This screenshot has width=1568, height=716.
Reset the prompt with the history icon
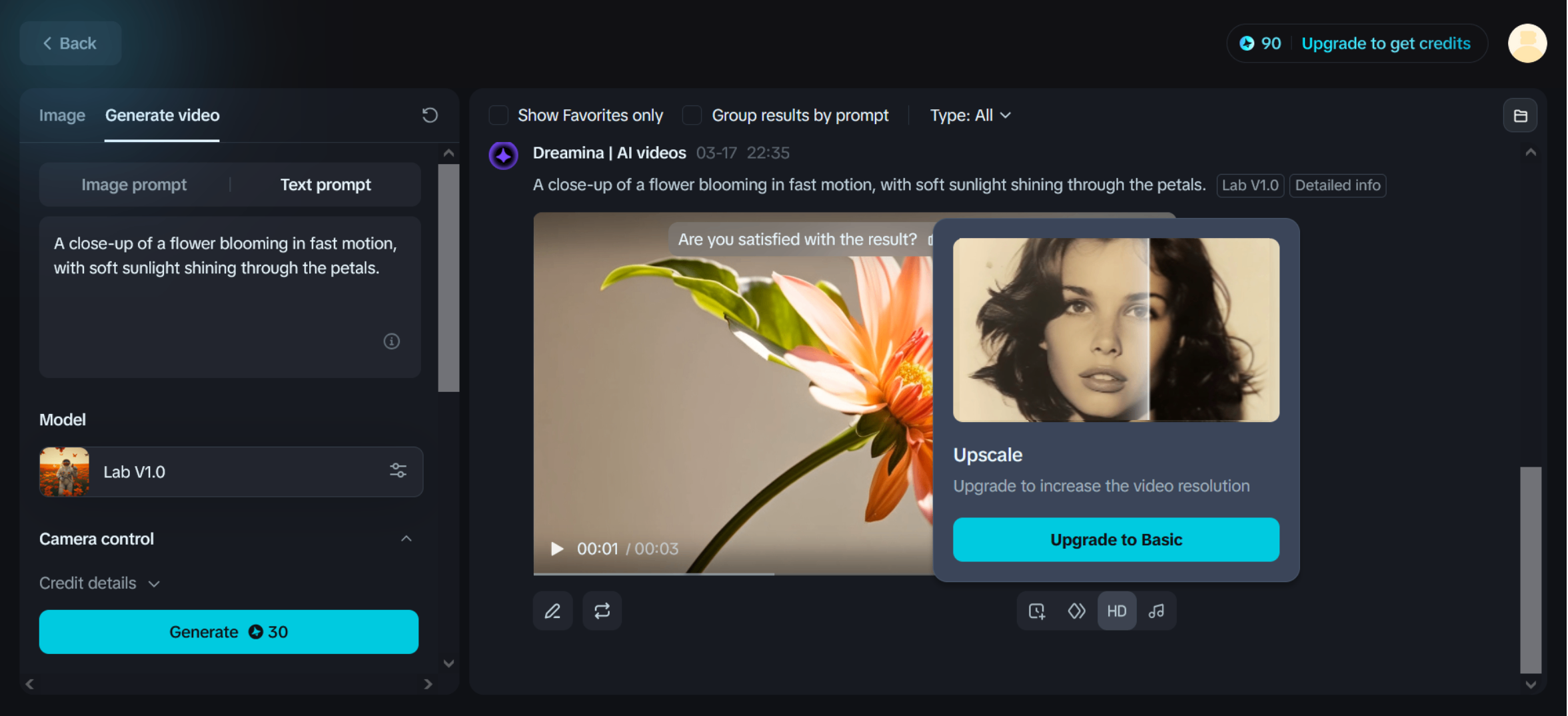(x=430, y=115)
